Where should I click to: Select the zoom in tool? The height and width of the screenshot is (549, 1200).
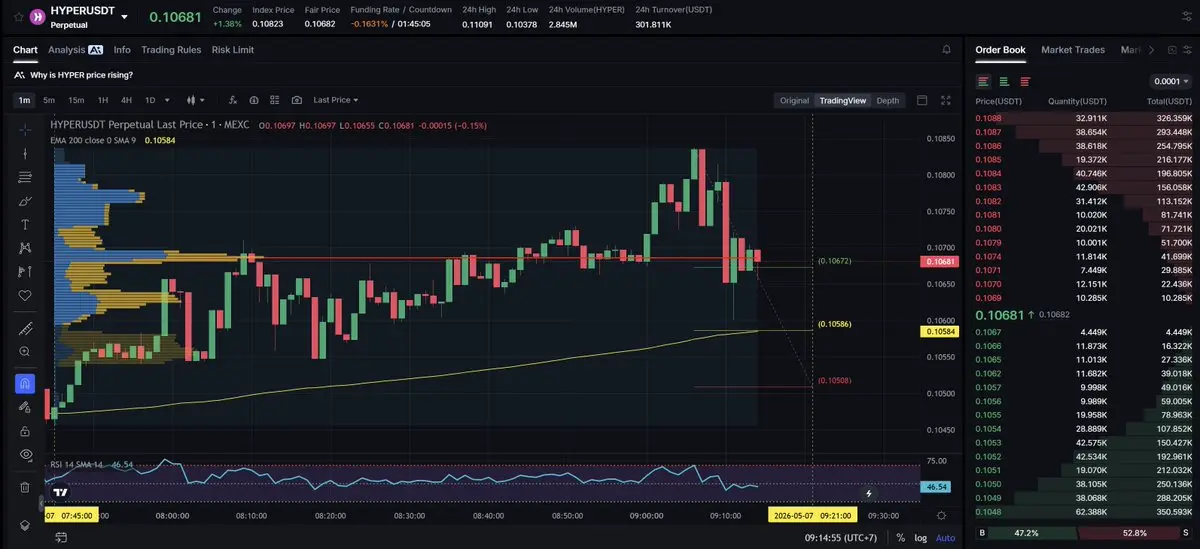click(25, 352)
